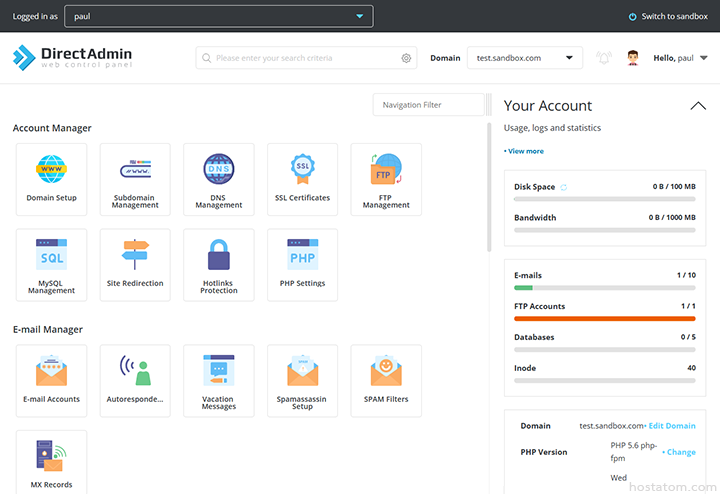This screenshot has width=720, height=494.
Task: Refresh Disk Space usage icon
Action: pos(564,187)
